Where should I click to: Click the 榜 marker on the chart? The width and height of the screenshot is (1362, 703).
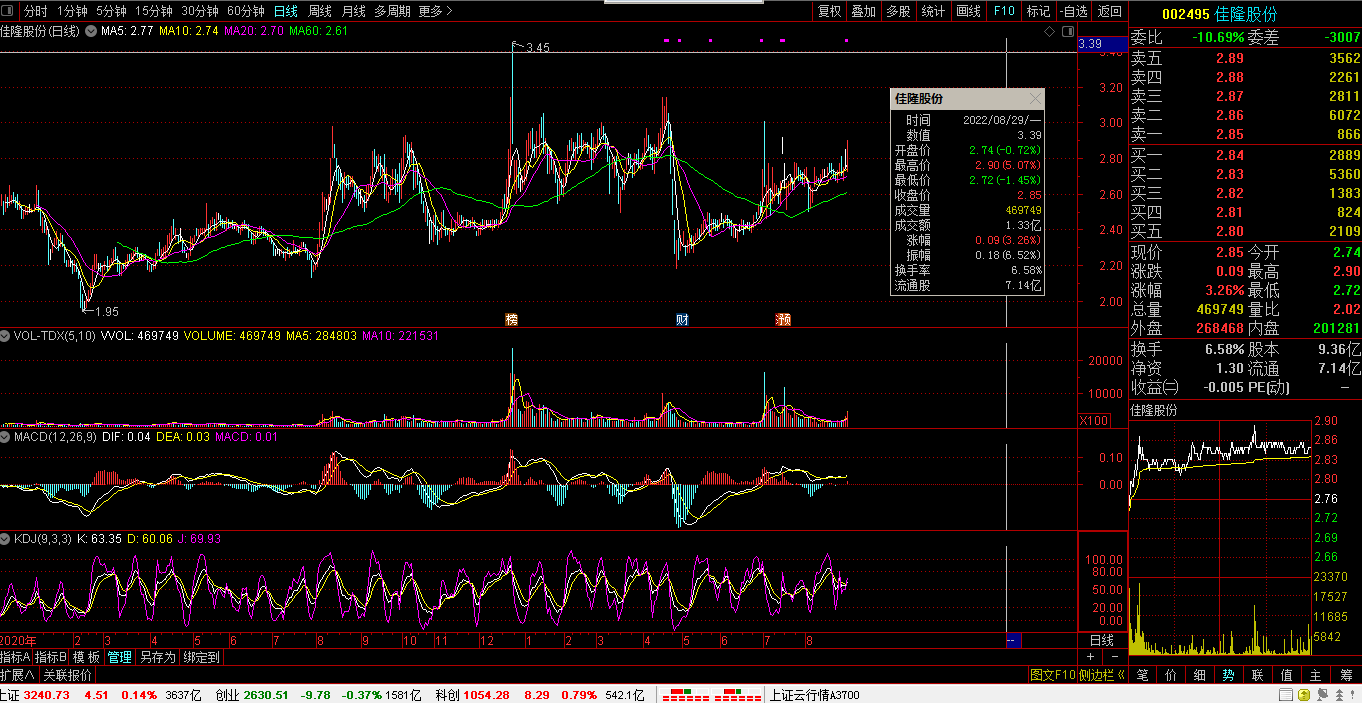click(512, 320)
